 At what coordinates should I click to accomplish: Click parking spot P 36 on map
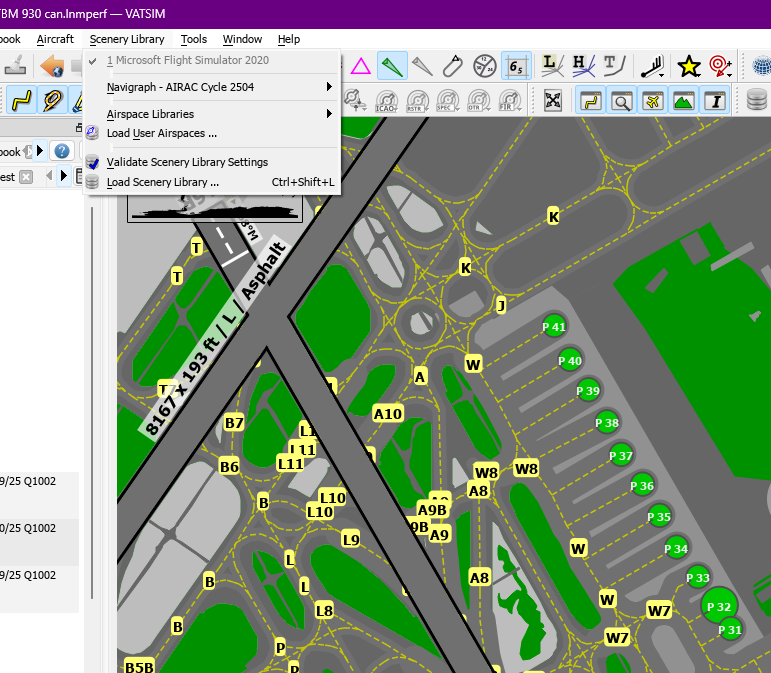pyautogui.click(x=642, y=486)
